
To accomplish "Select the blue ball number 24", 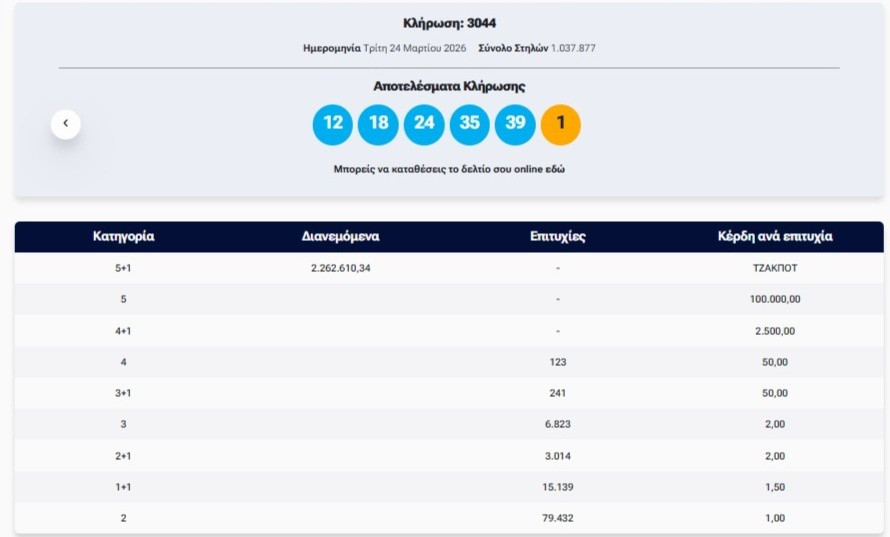I will click(x=424, y=124).
